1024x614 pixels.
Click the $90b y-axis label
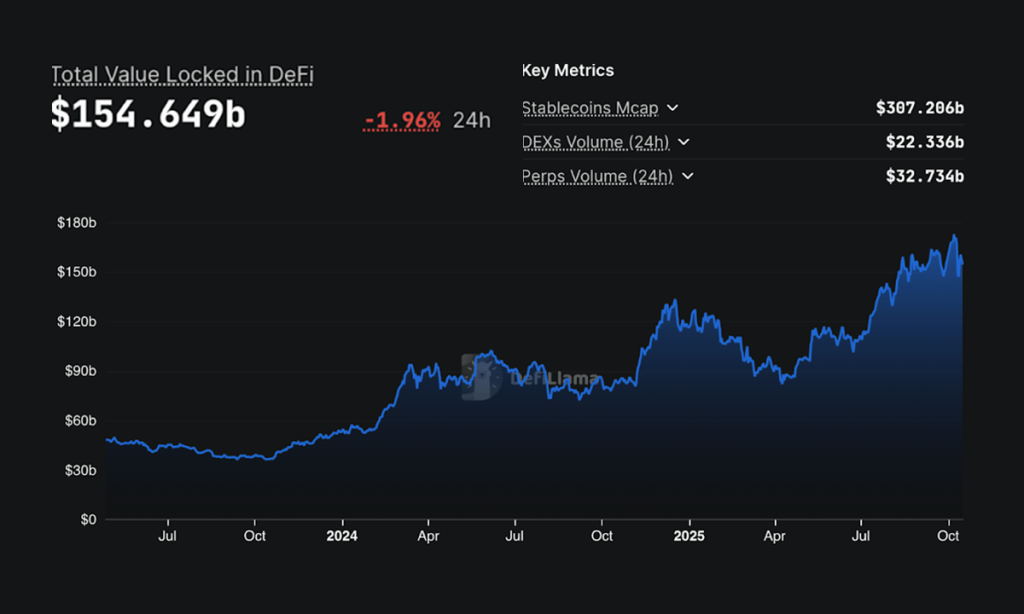point(78,371)
